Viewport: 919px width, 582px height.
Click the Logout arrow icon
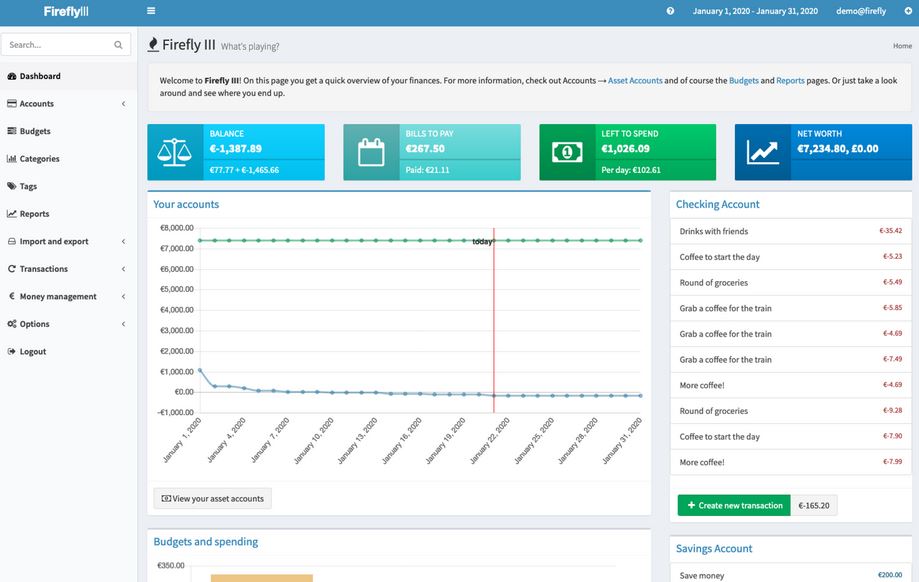click(12, 352)
